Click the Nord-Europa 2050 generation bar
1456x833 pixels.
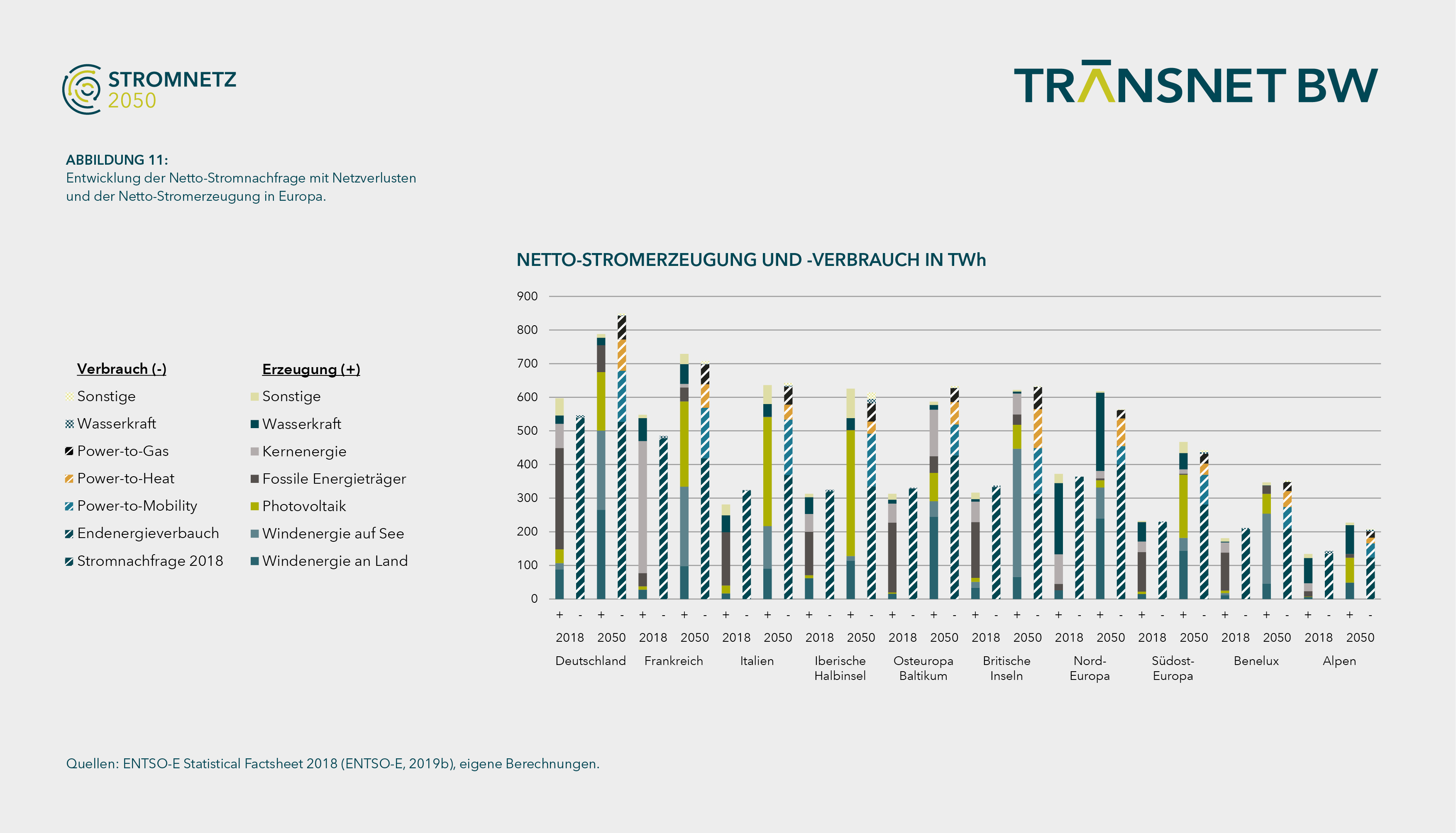1100,495
